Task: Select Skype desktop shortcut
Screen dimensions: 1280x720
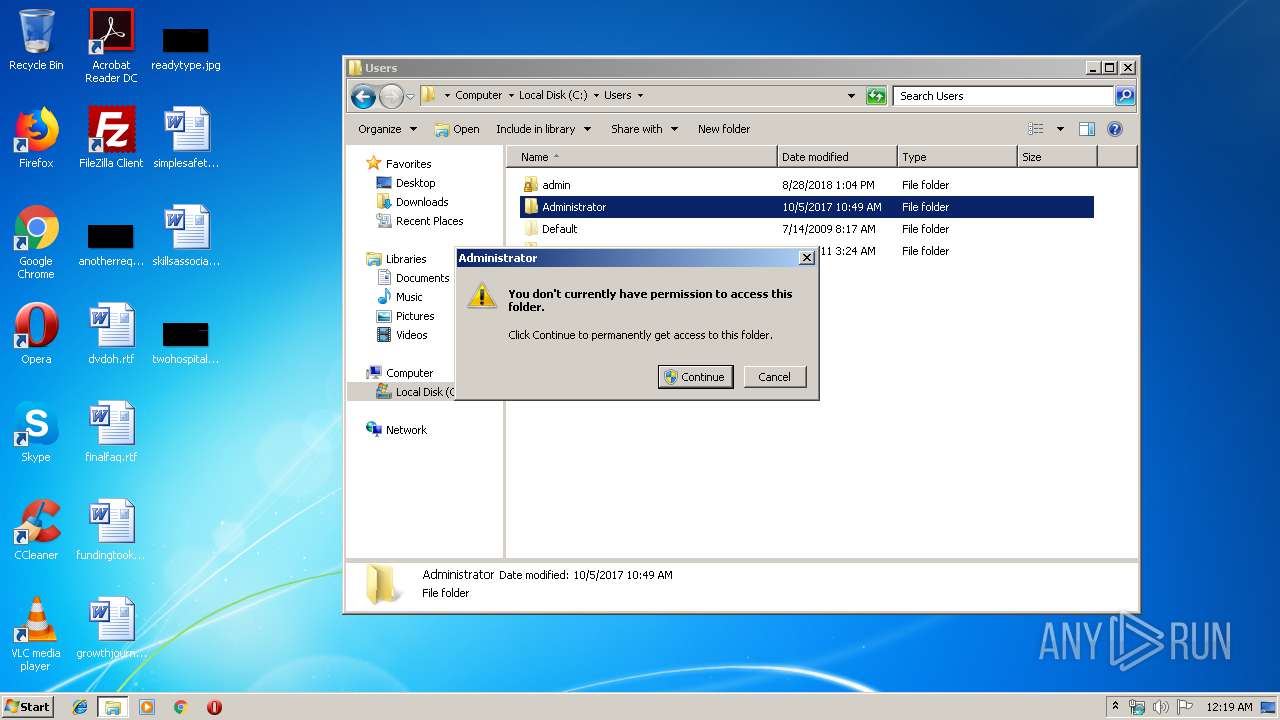Action: coord(36,432)
